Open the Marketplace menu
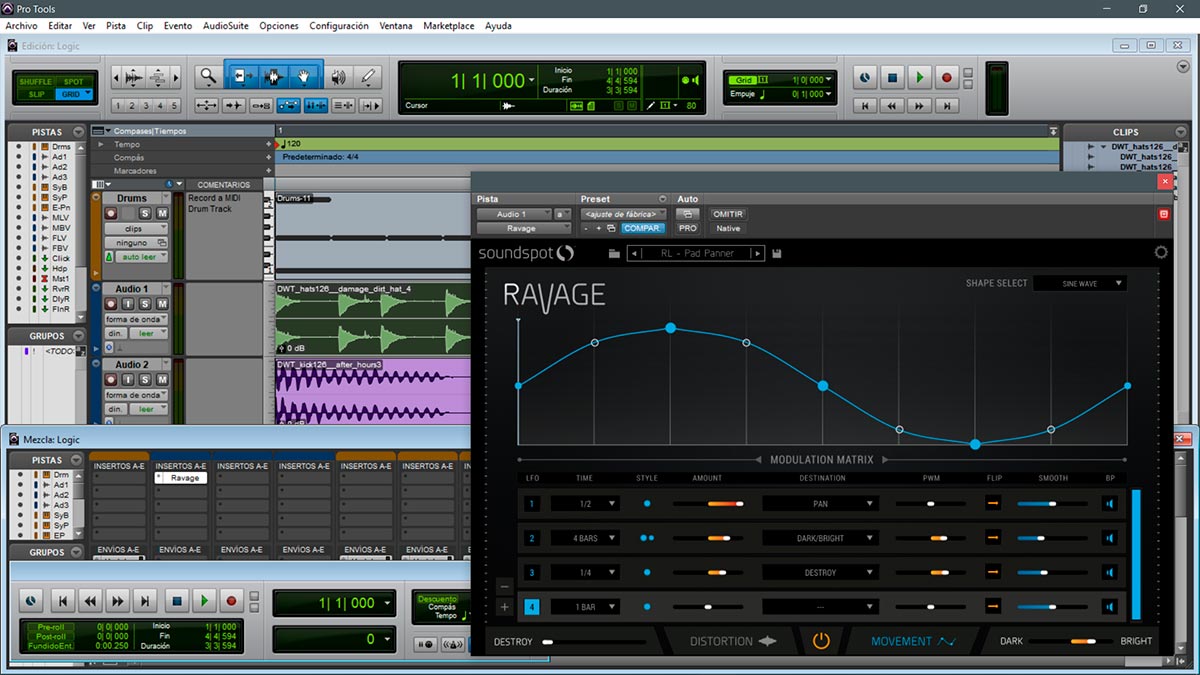The image size is (1200, 675). pyautogui.click(x=449, y=26)
